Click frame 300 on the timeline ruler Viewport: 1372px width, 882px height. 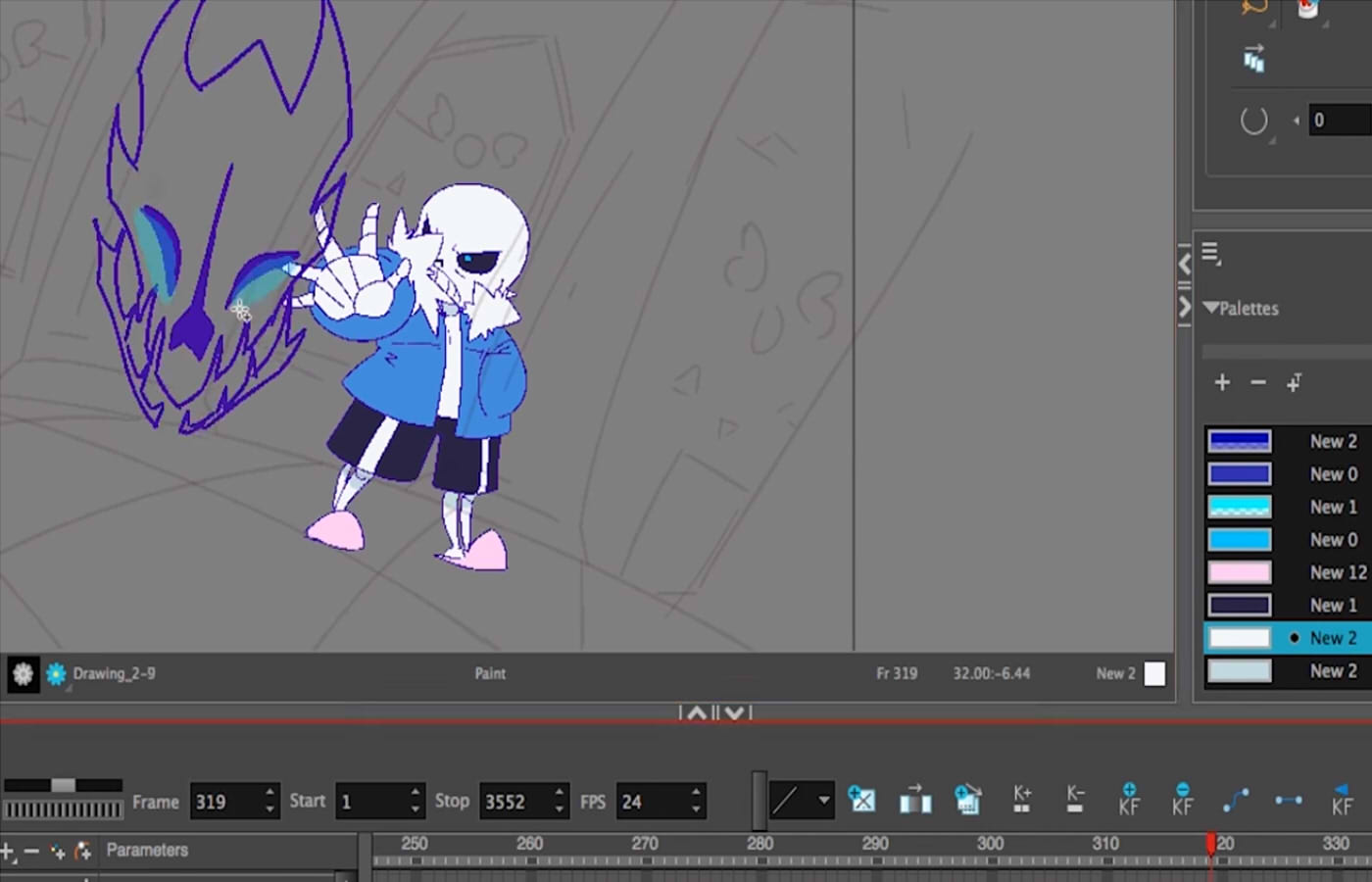point(990,844)
